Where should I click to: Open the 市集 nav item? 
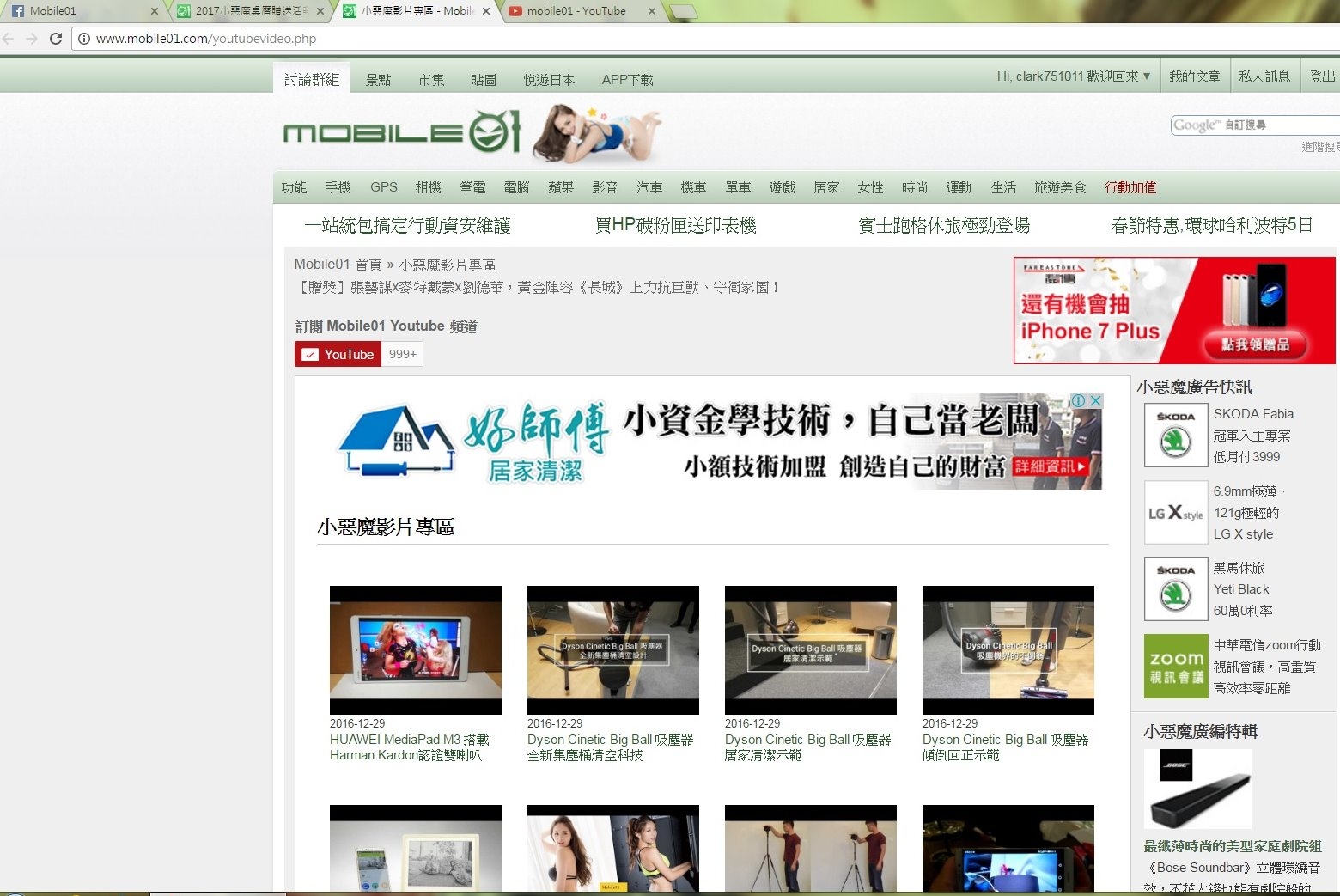tap(431, 80)
